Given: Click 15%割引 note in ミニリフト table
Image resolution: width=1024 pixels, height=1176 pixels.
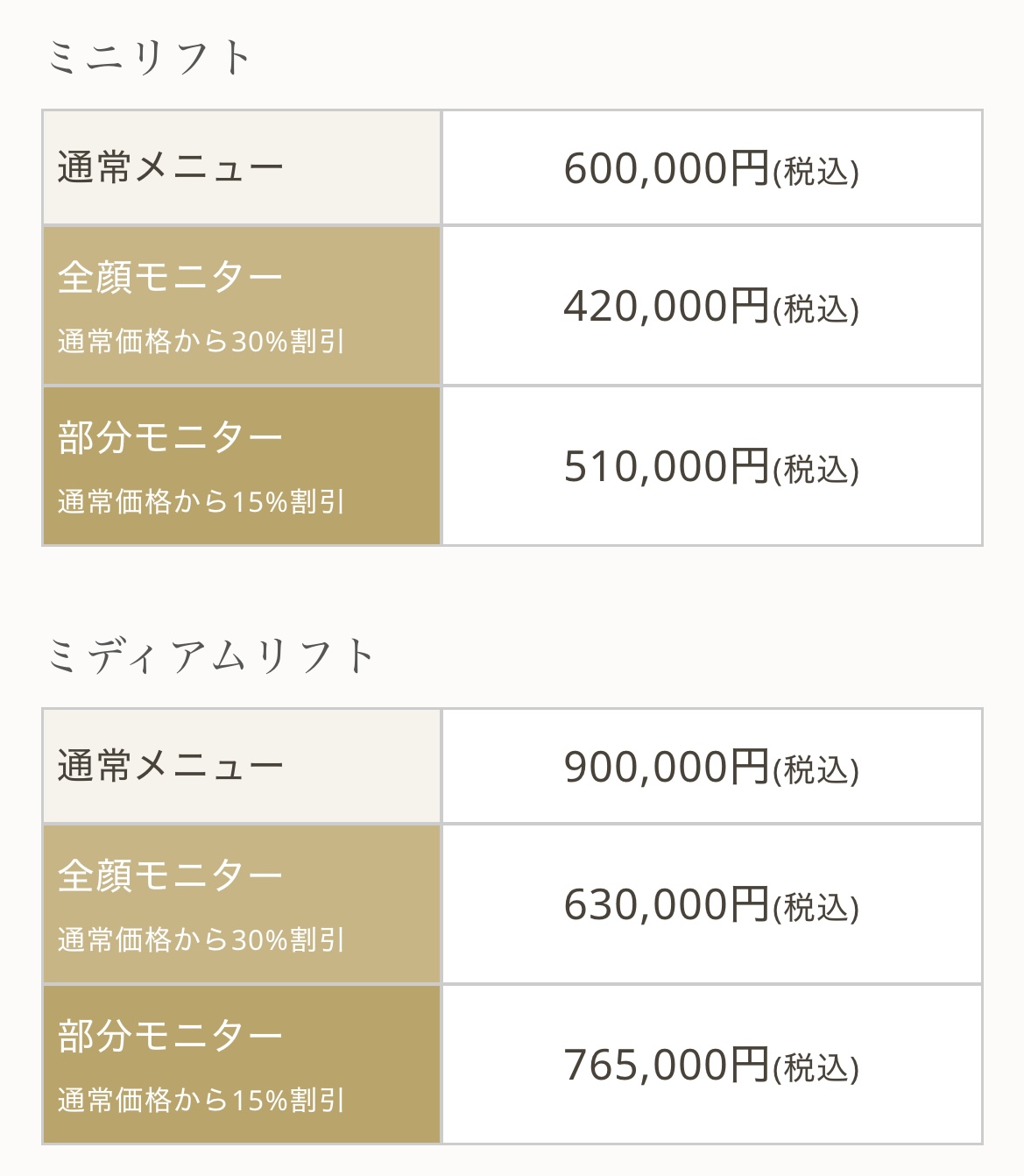Looking at the screenshot, I should click(201, 501).
